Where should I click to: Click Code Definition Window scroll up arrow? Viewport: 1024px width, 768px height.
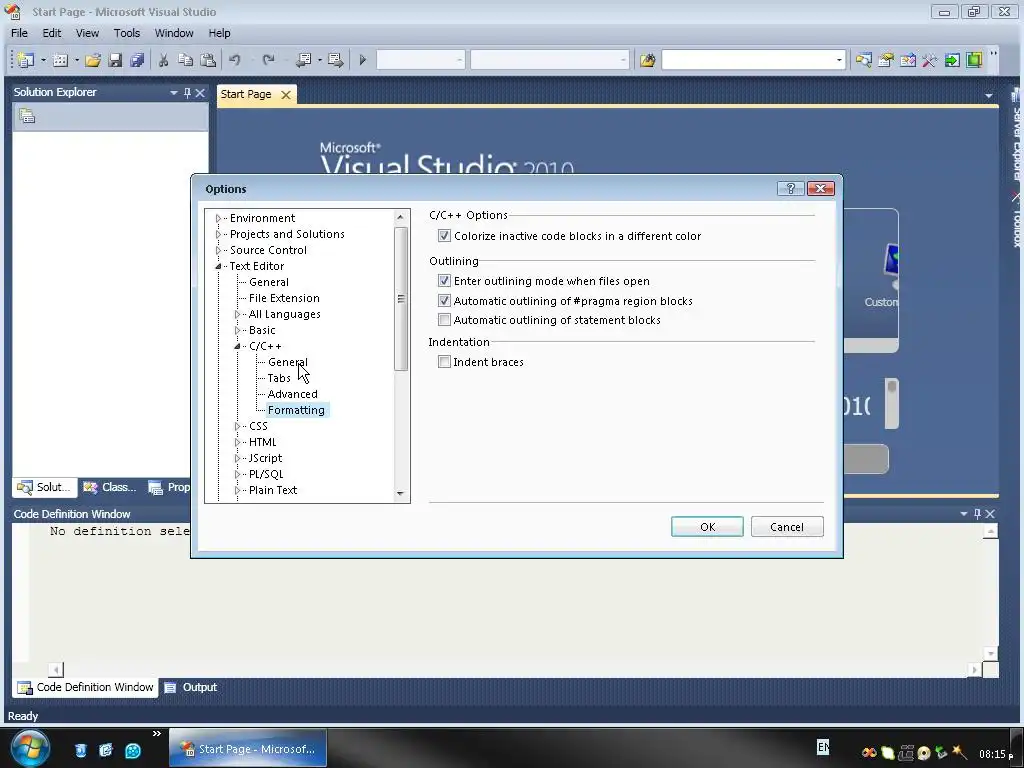[991, 532]
